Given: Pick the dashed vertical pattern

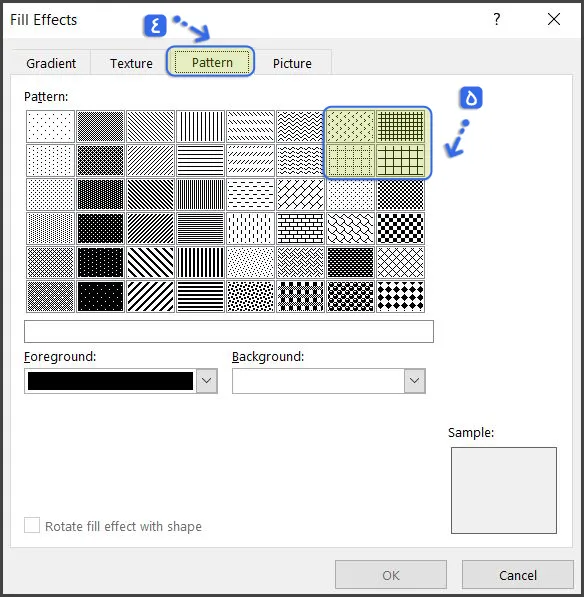Looking at the screenshot, I should point(251,228).
